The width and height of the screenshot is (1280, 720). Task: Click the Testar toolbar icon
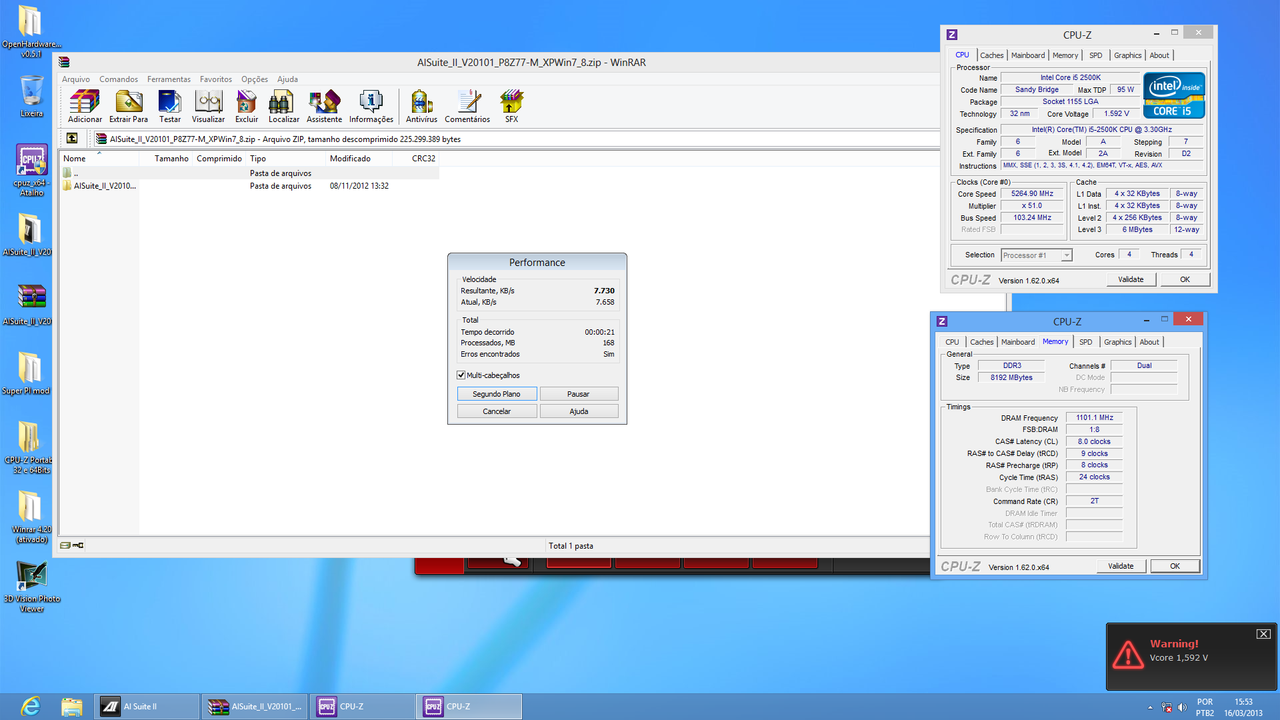tap(170, 106)
